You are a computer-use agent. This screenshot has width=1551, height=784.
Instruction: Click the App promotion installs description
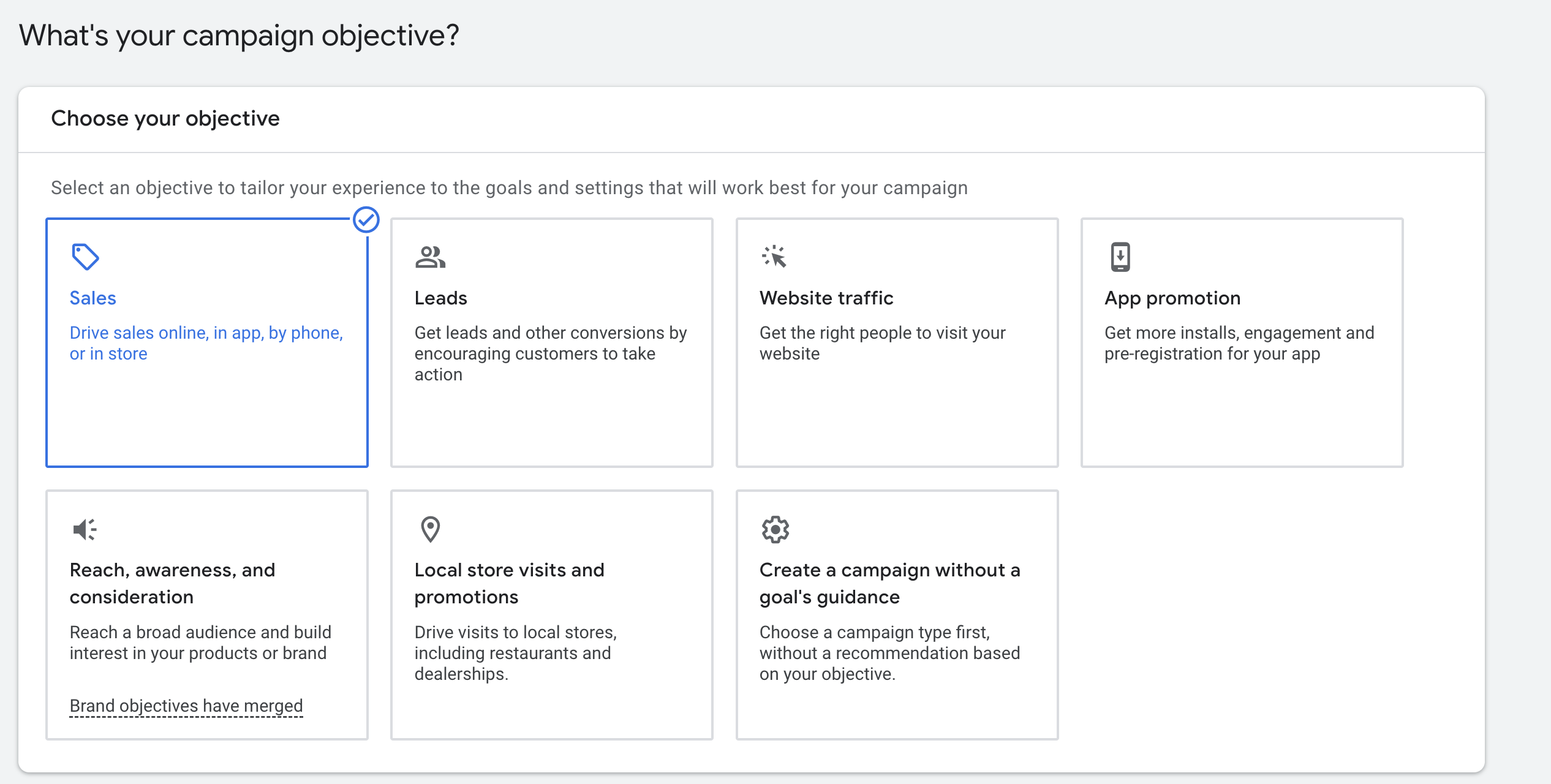pyautogui.click(x=1239, y=343)
